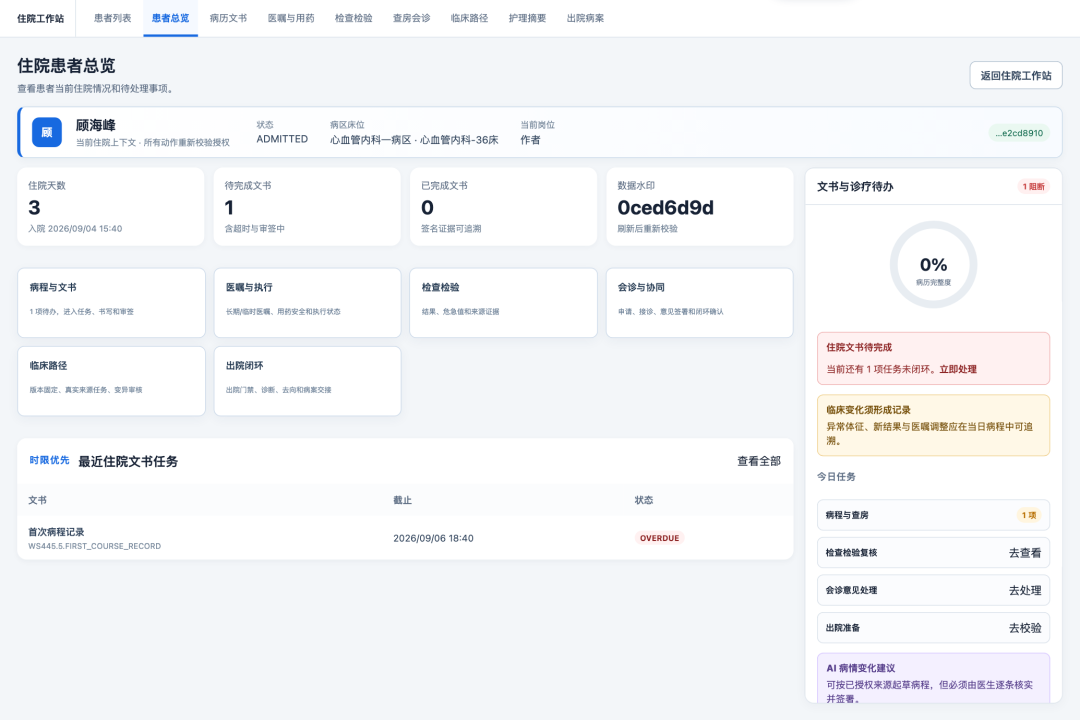Click the ADMITTED status value
The image size is (1080, 720).
(x=282, y=139)
